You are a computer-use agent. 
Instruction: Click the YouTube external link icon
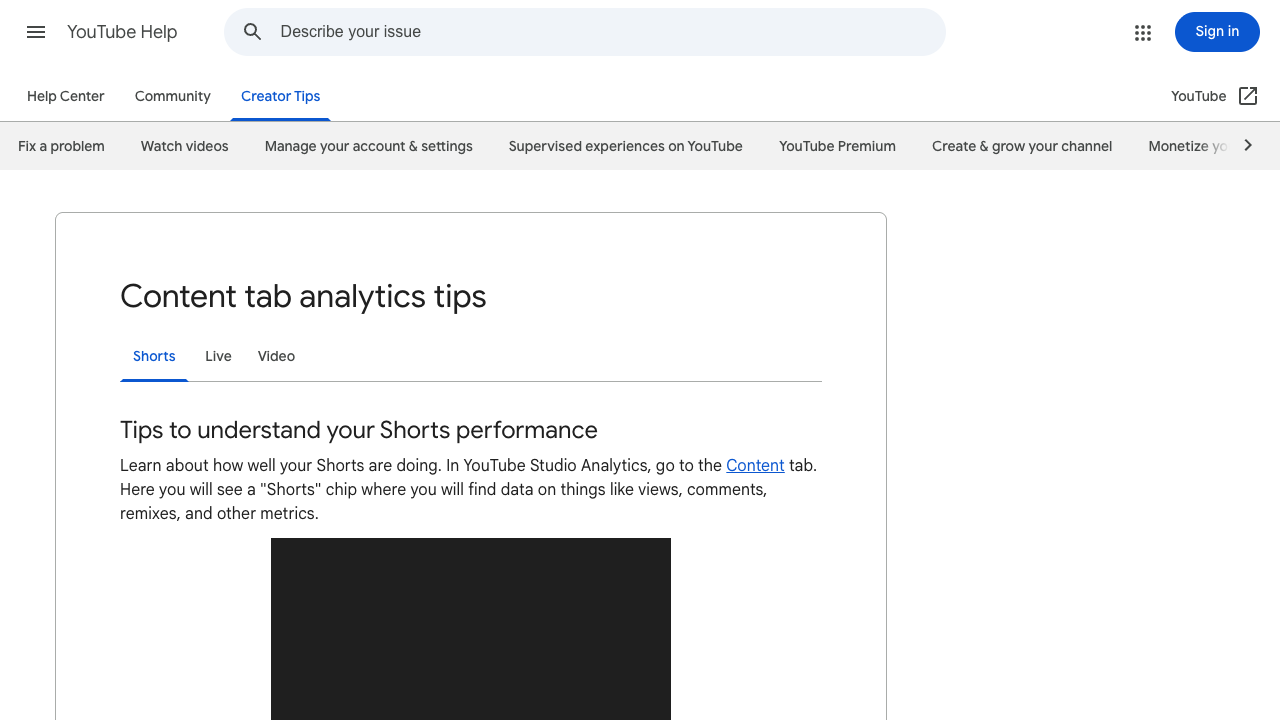click(x=1248, y=96)
